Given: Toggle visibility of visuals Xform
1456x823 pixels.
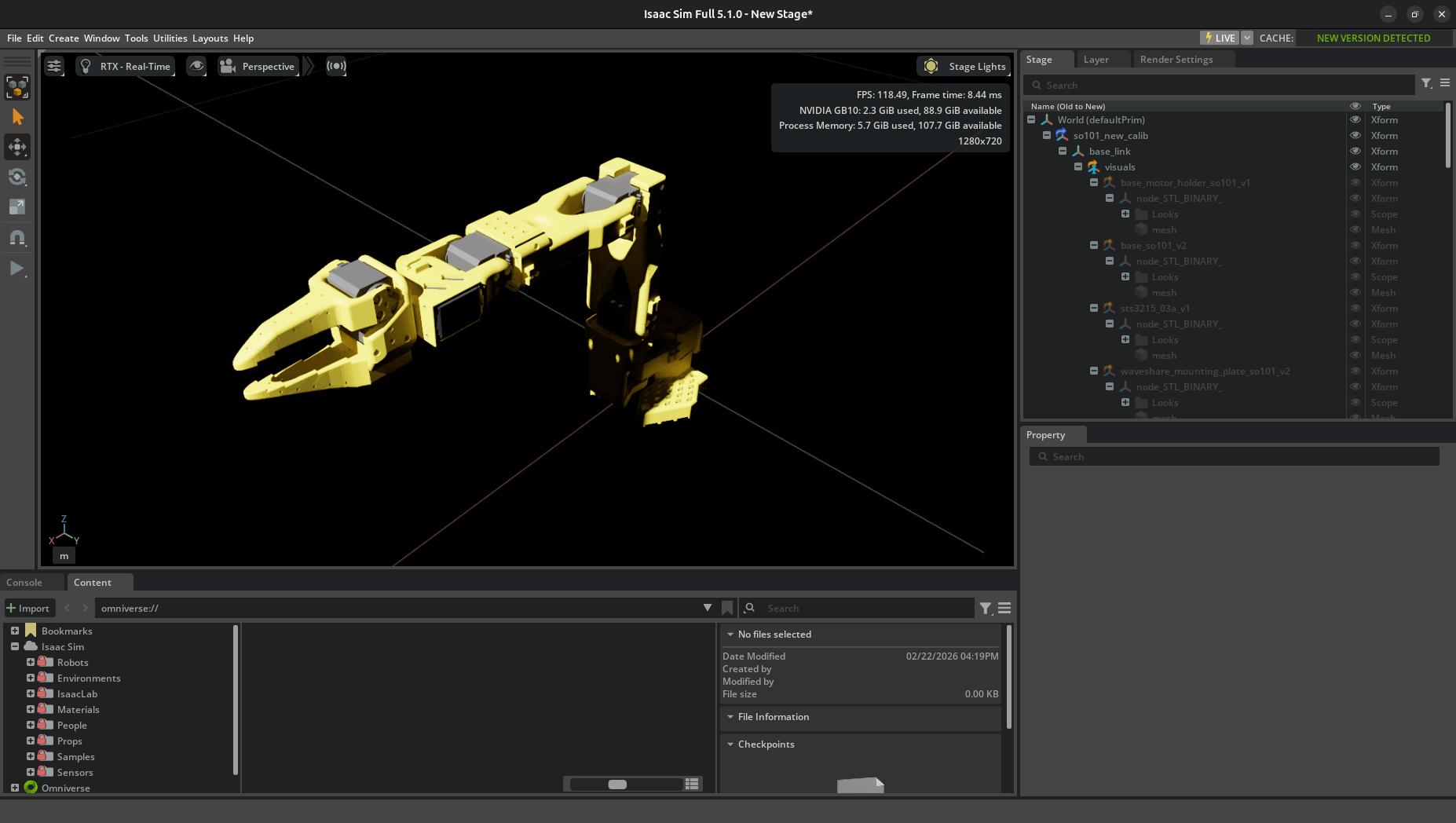Looking at the screenshot, I should pos(1355,167).
